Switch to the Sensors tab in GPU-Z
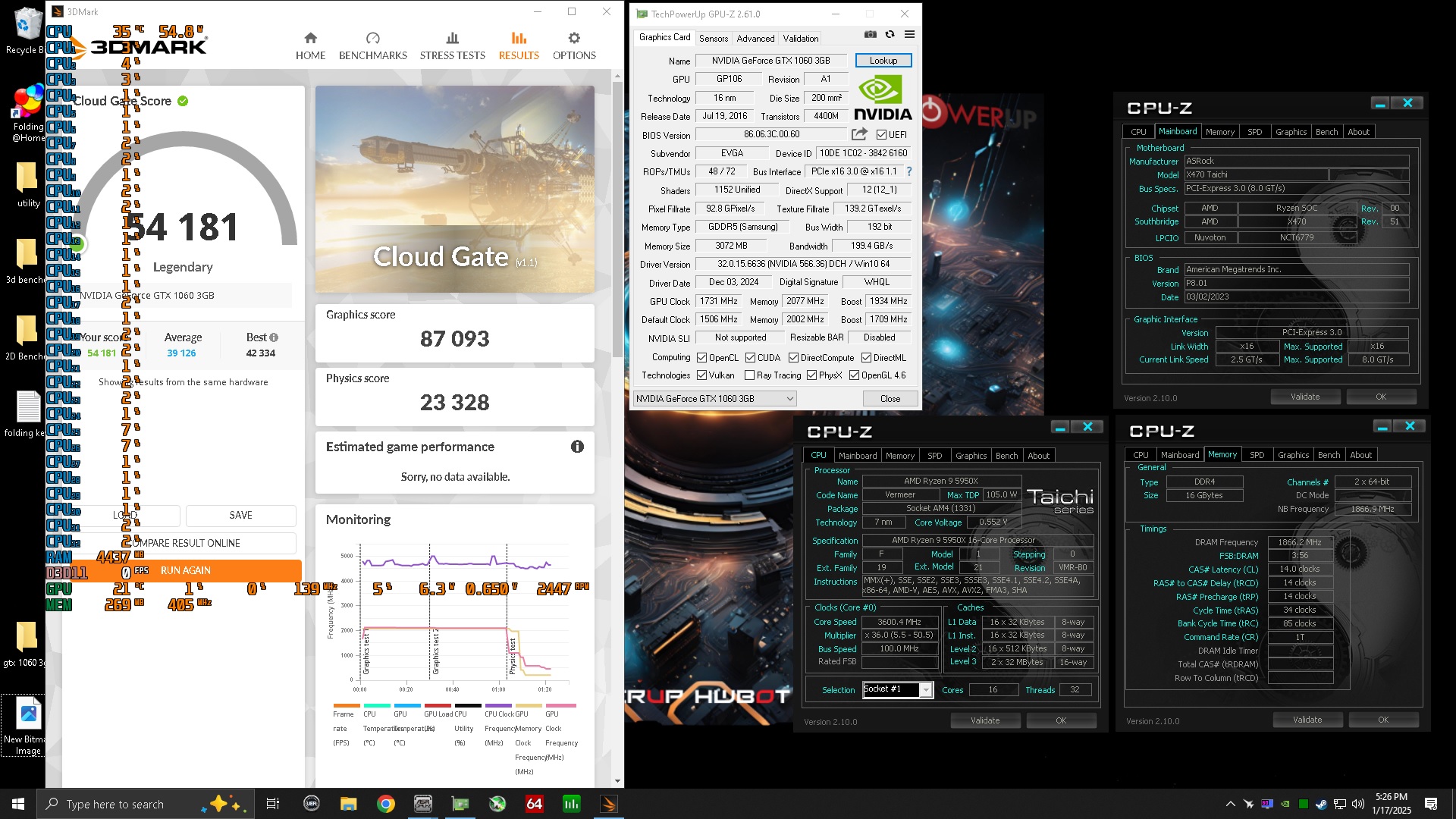This screenshot has height=819, width=1456. [x=713, y=38]
